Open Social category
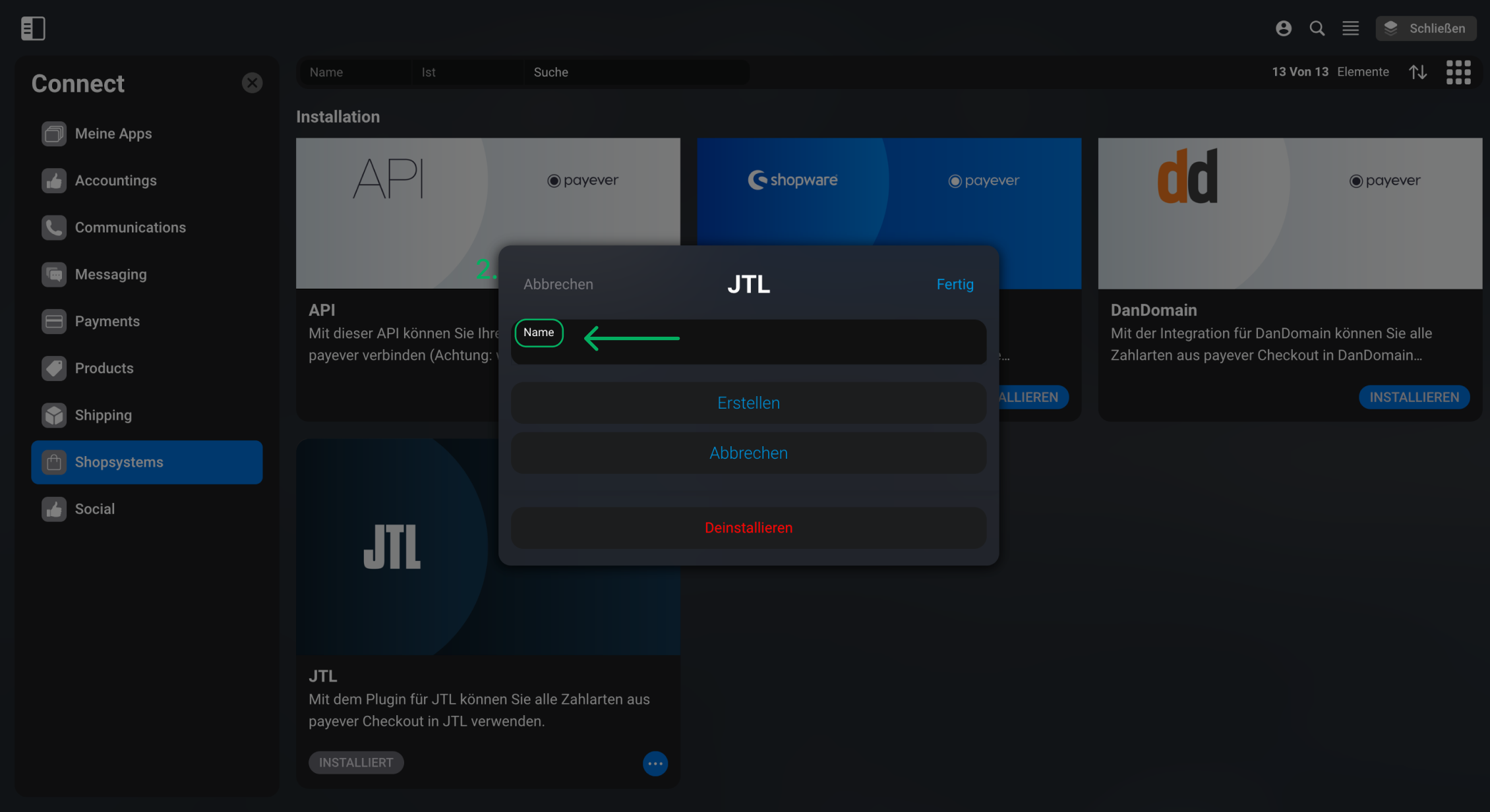The width and height of the screenshot is (1490, 812). 147,509
